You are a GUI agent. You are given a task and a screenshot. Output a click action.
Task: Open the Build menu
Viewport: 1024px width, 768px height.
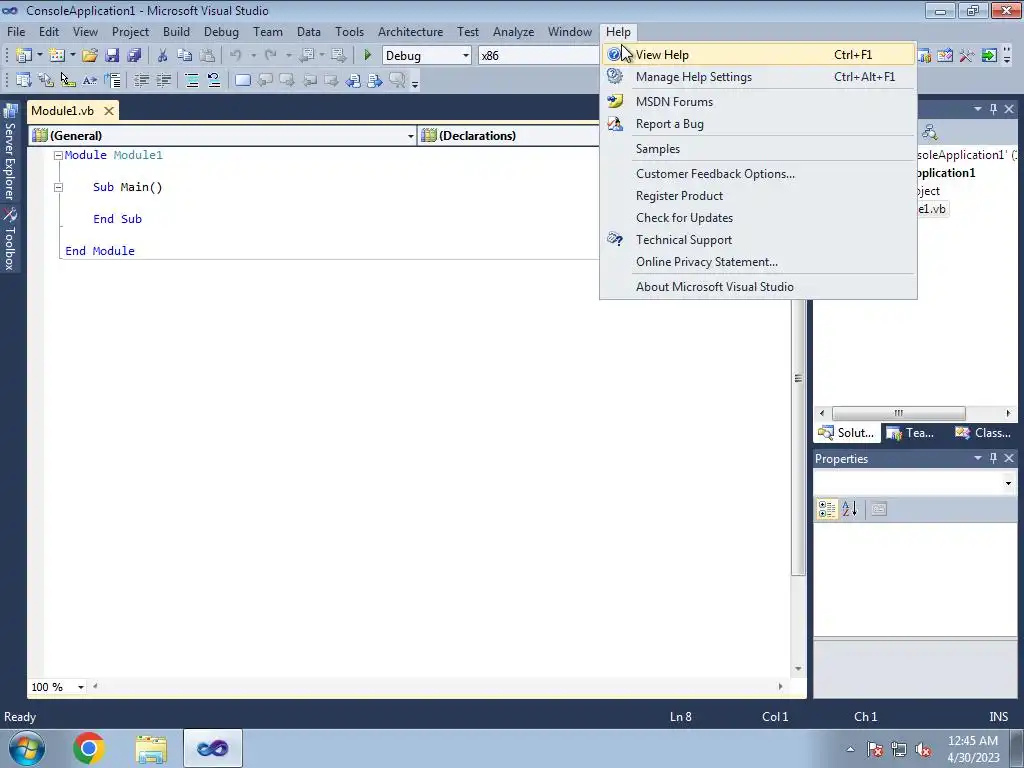pyautogui.click(x=176, y=31)
